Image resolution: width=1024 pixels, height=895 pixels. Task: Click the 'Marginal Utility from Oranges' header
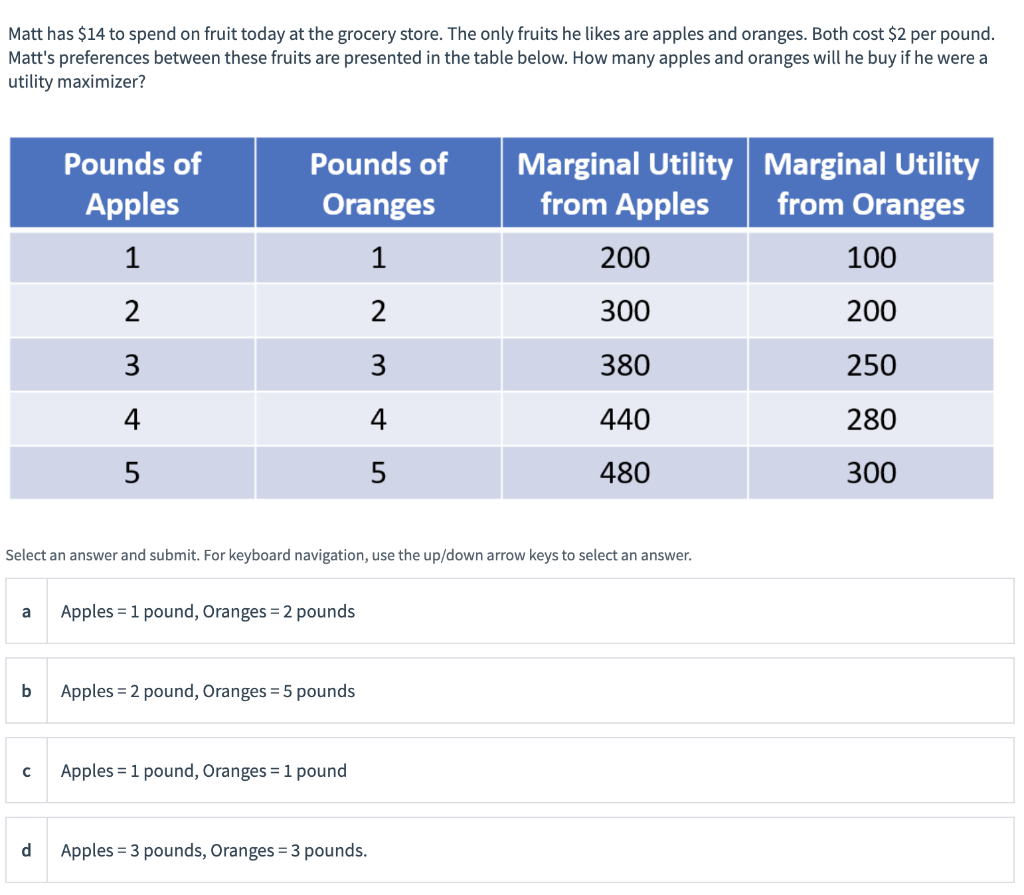coord(871,183)
